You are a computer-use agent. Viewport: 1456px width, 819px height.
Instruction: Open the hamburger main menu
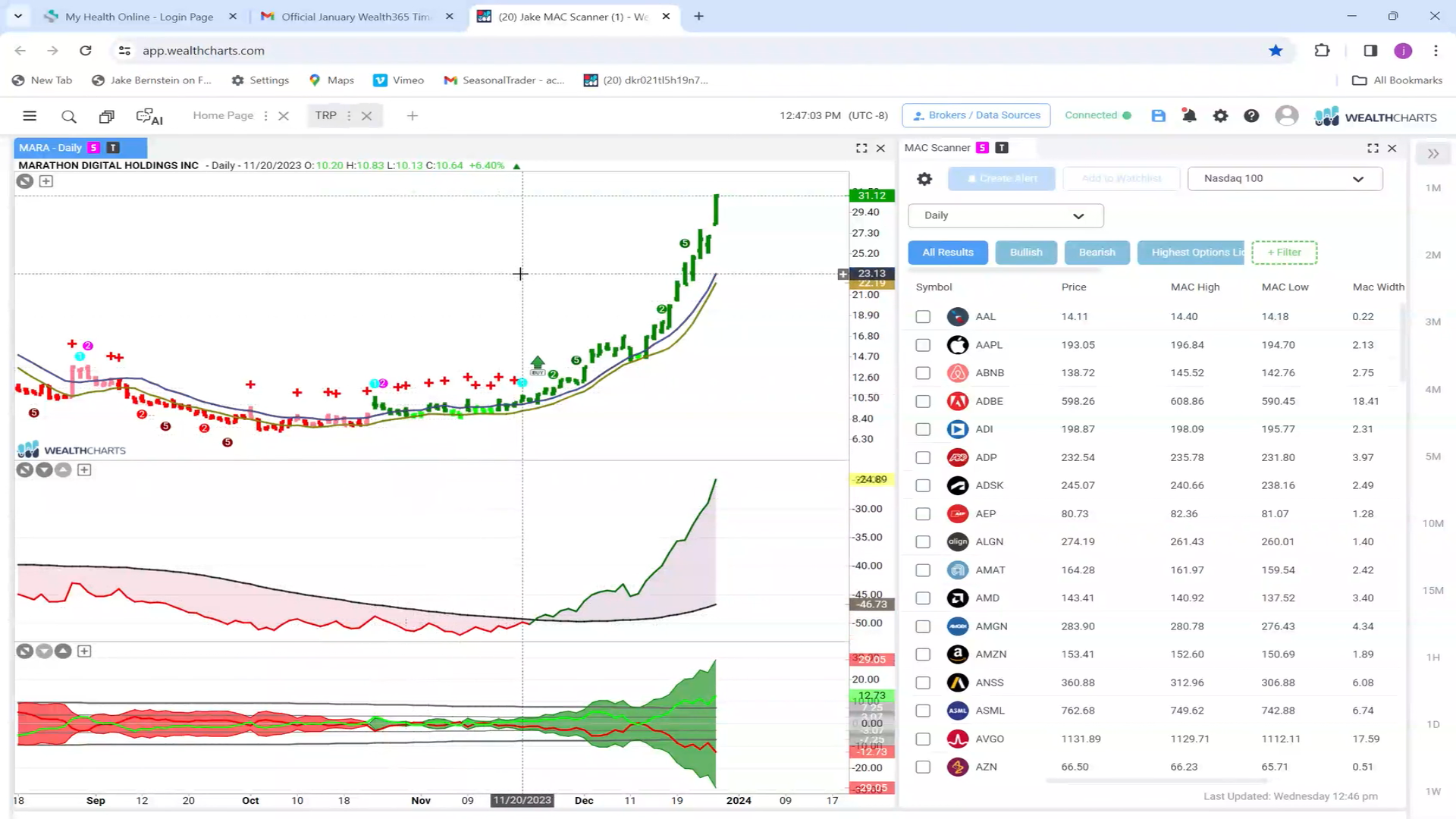coord(30,116)
